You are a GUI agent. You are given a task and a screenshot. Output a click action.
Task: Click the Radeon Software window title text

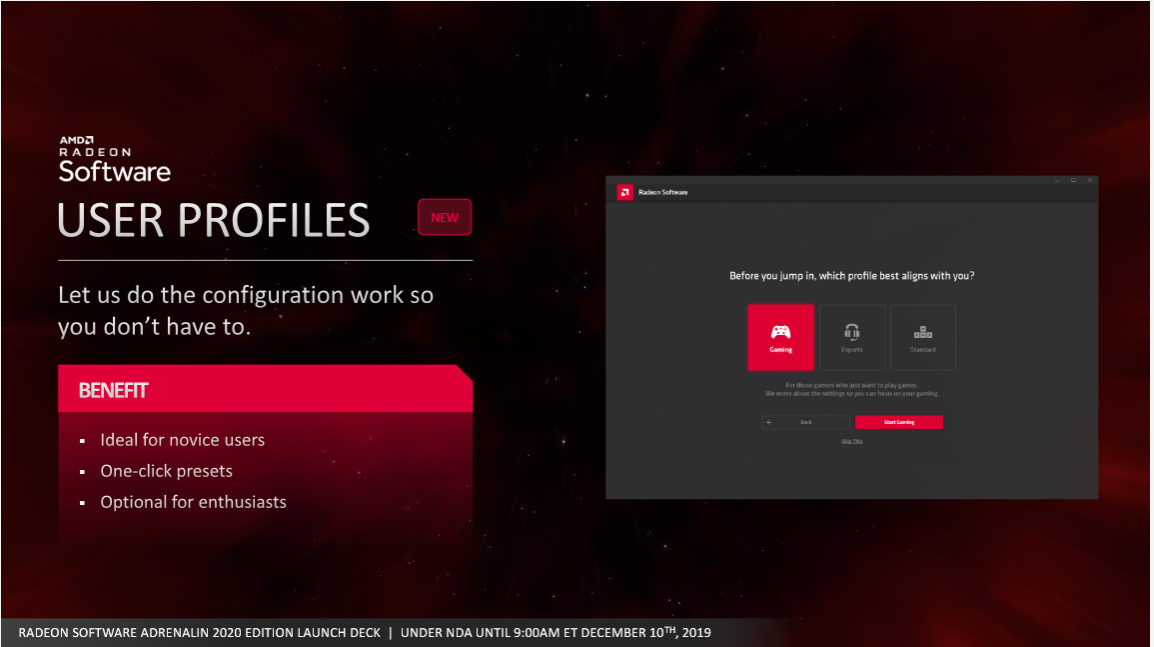[664, 192]
